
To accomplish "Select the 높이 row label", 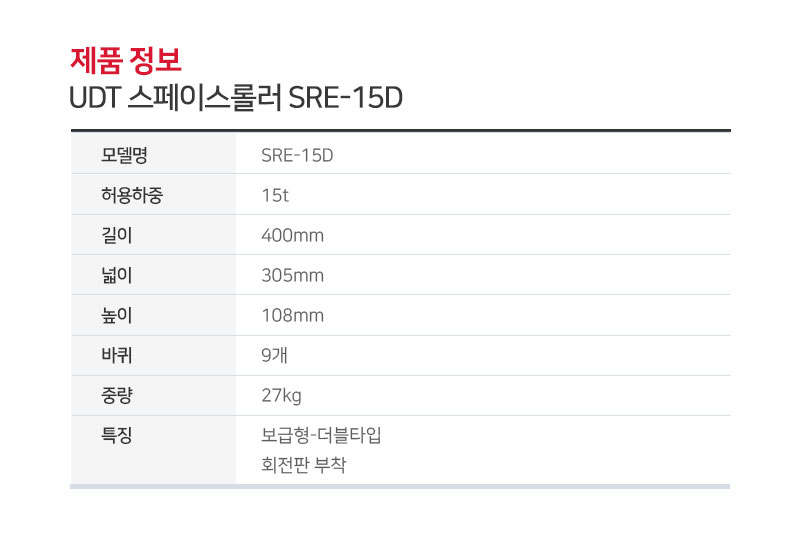I will (117, 315).
